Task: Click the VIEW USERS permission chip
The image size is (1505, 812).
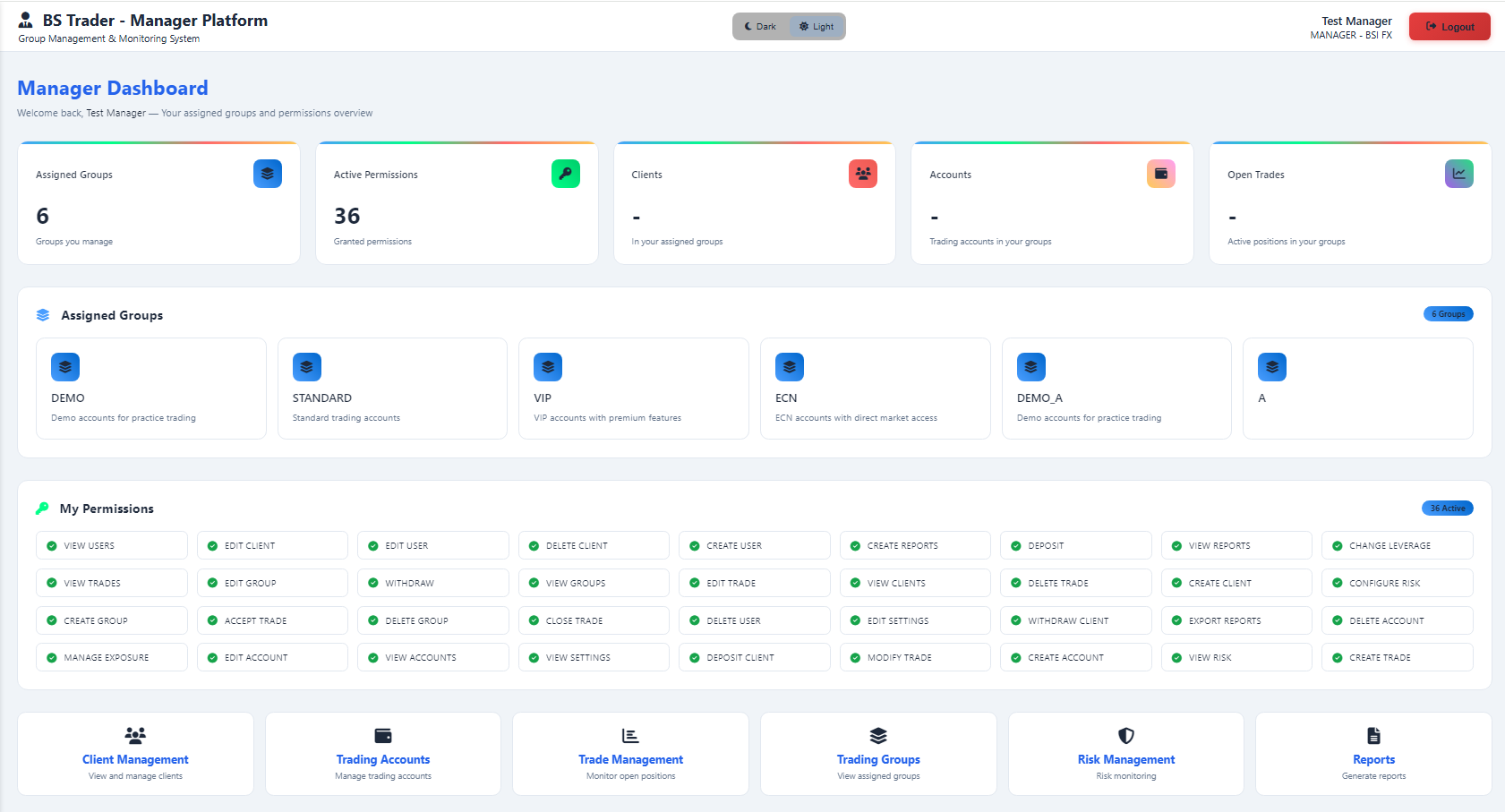Action: [x=112, y=545]
